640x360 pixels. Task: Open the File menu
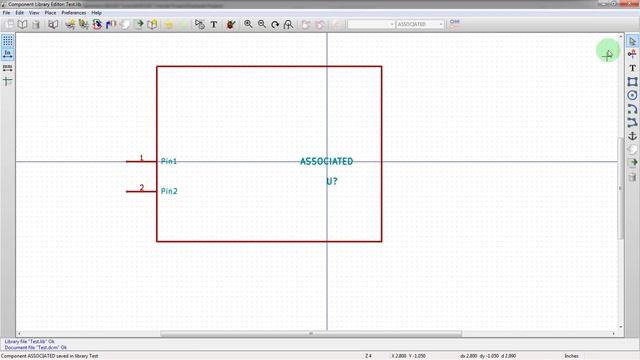click(x=7, y=13)
